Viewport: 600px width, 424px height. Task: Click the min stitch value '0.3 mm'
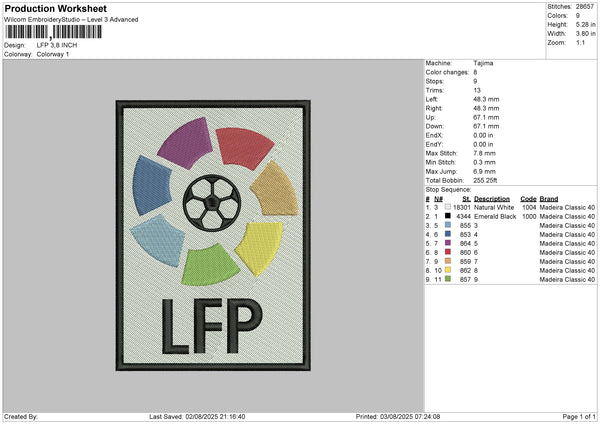coord(484,162)
